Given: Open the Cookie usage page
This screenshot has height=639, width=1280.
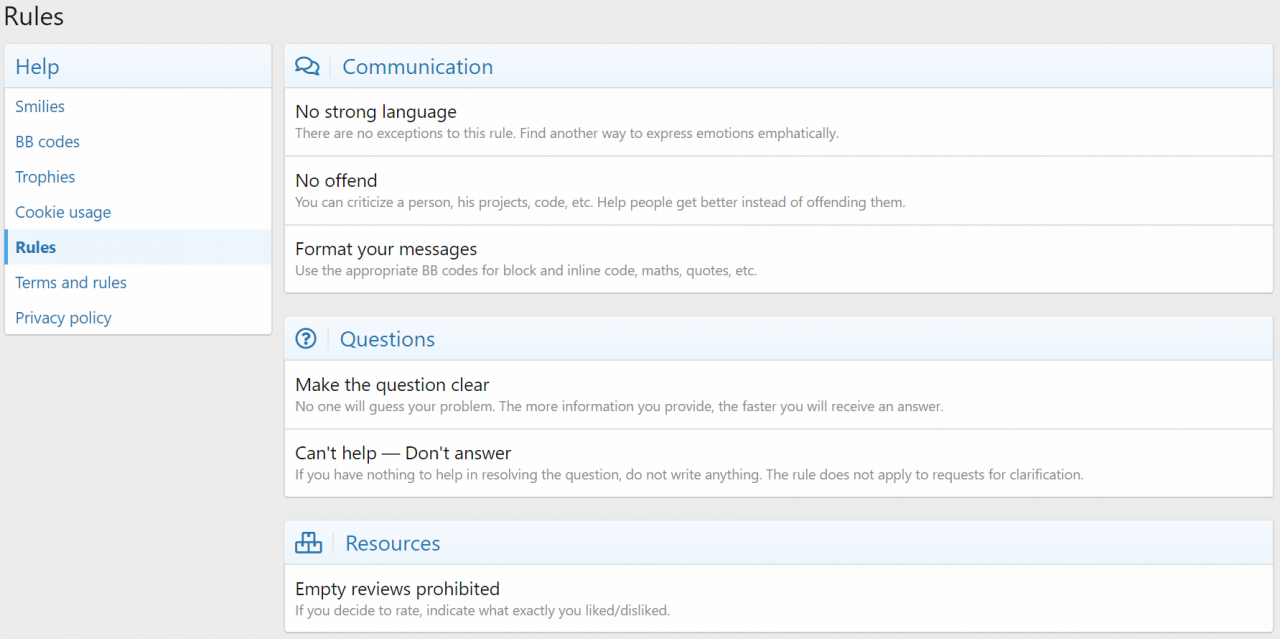Looking at the screenshot, I should (x=63, y=212).
